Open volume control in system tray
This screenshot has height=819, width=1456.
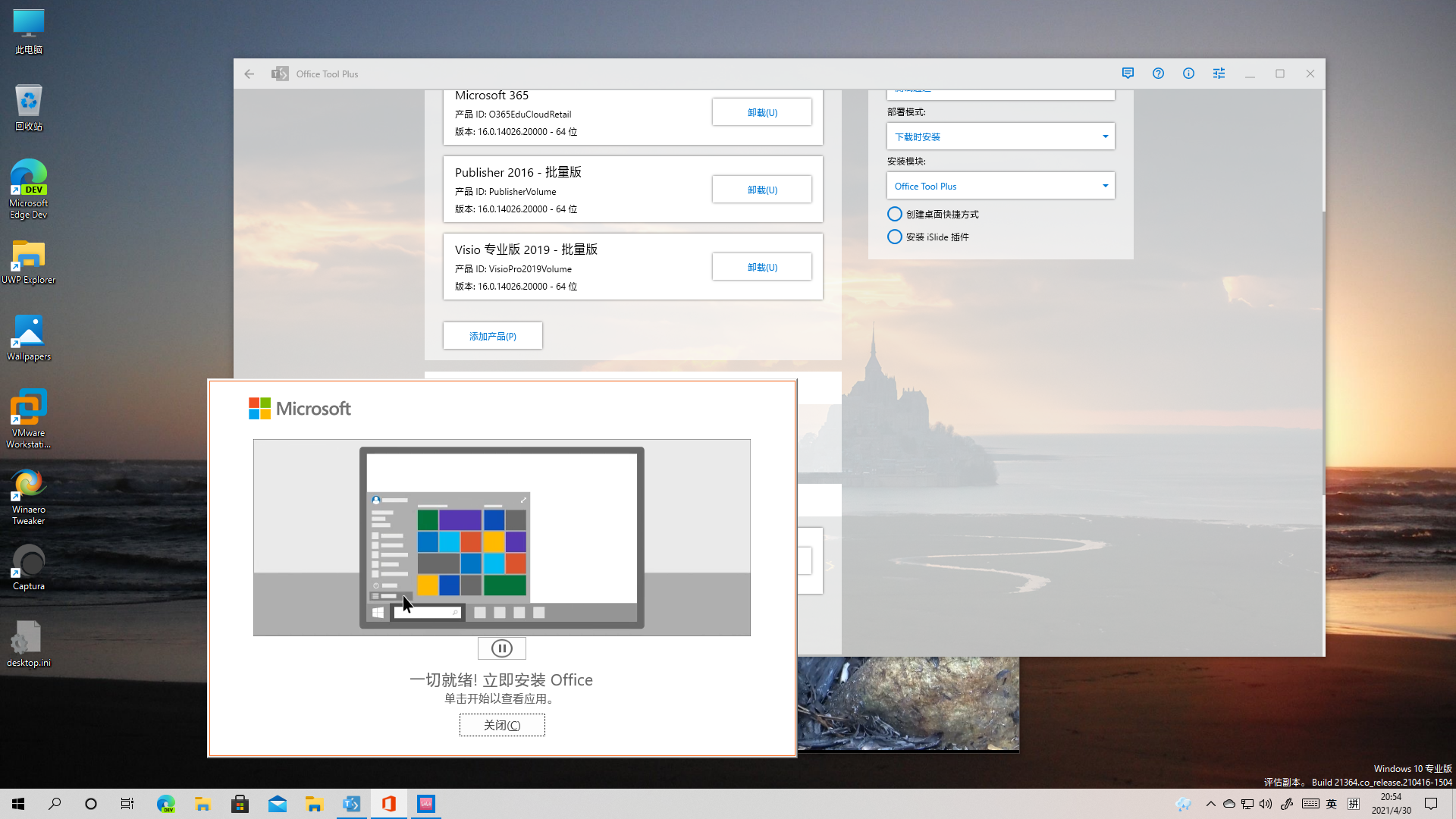click(1266, 804)
